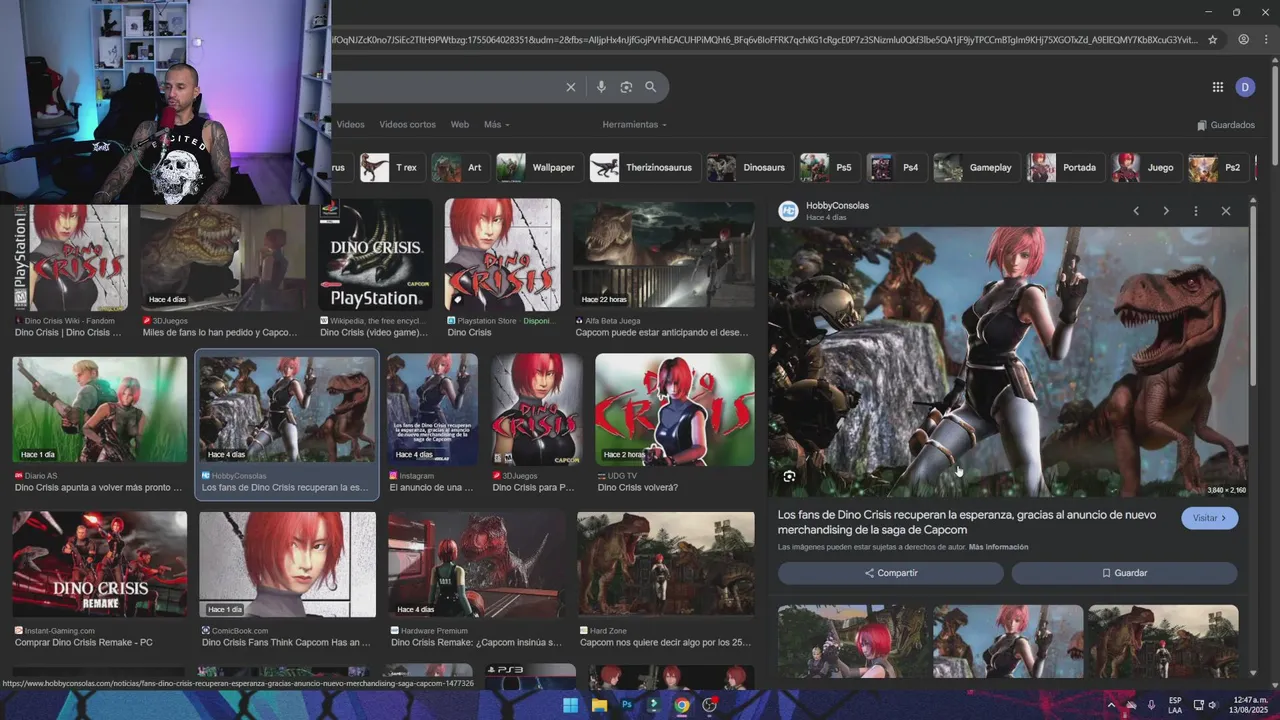Viewport: 1280px width, 720px height.
Task: Open Dino Crisis Wiki Fandom thumbnail
Action: tap(70, 258)
